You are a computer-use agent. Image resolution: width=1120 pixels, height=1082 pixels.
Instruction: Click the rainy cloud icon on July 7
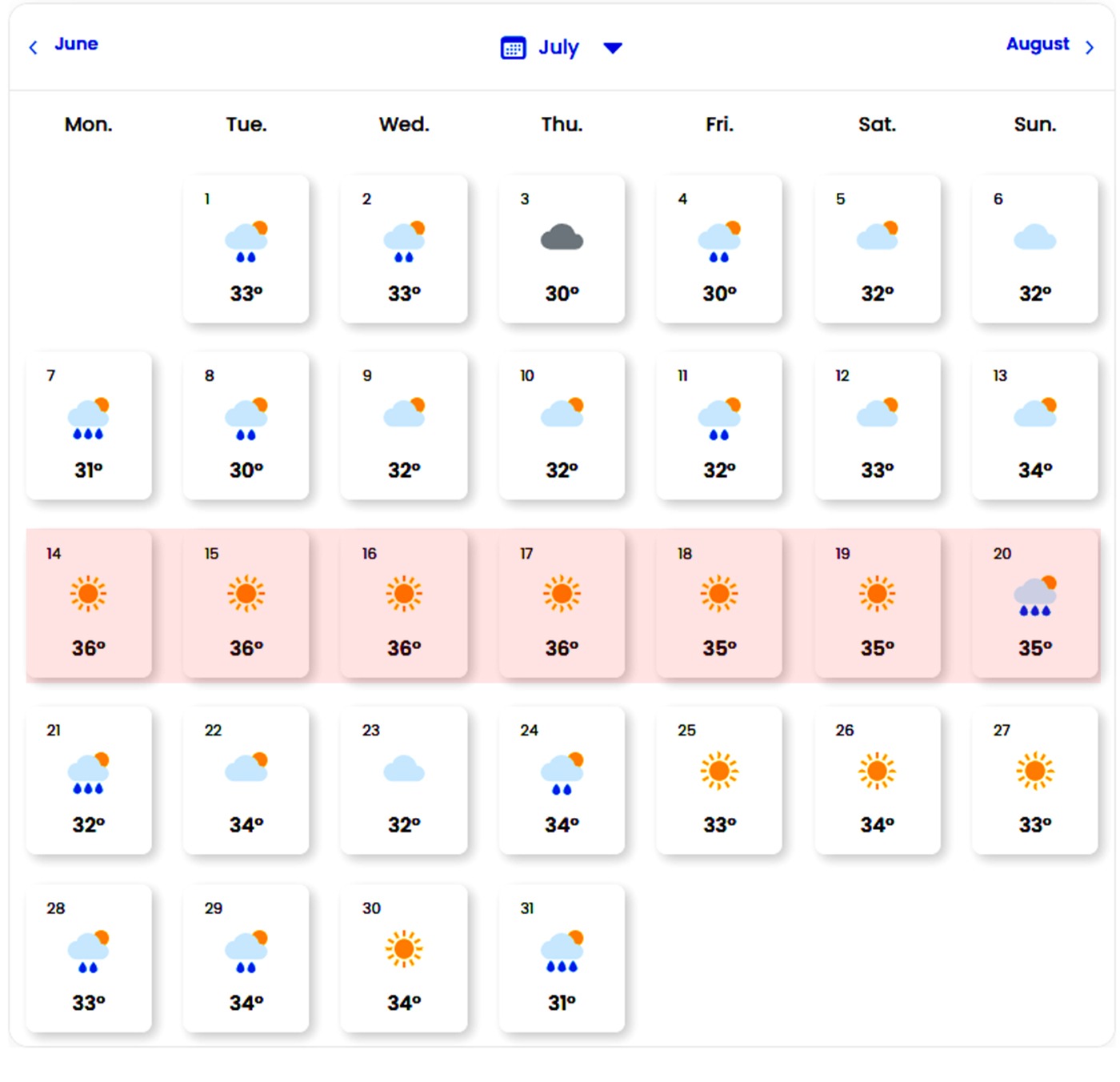(x=88, y=419)
